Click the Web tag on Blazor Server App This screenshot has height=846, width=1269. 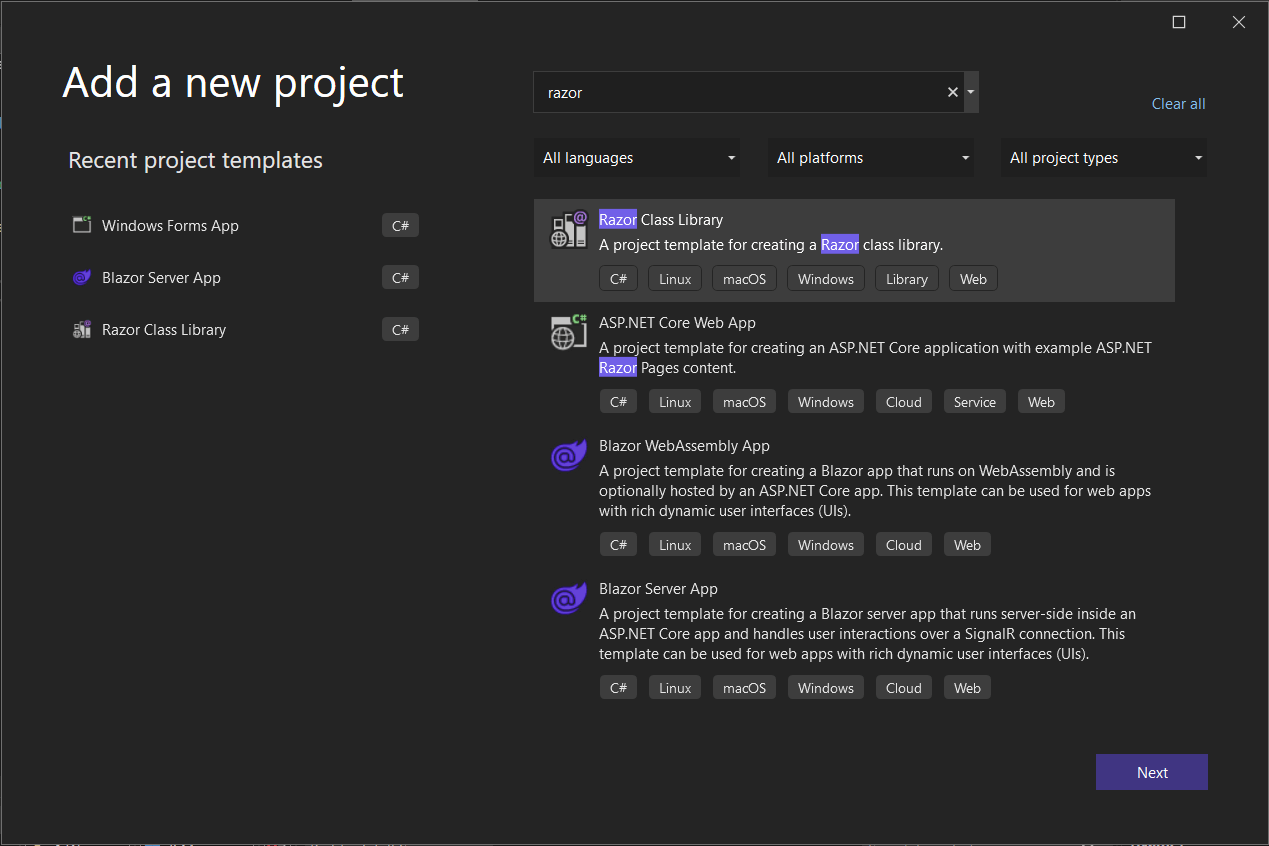click(966, 687)
